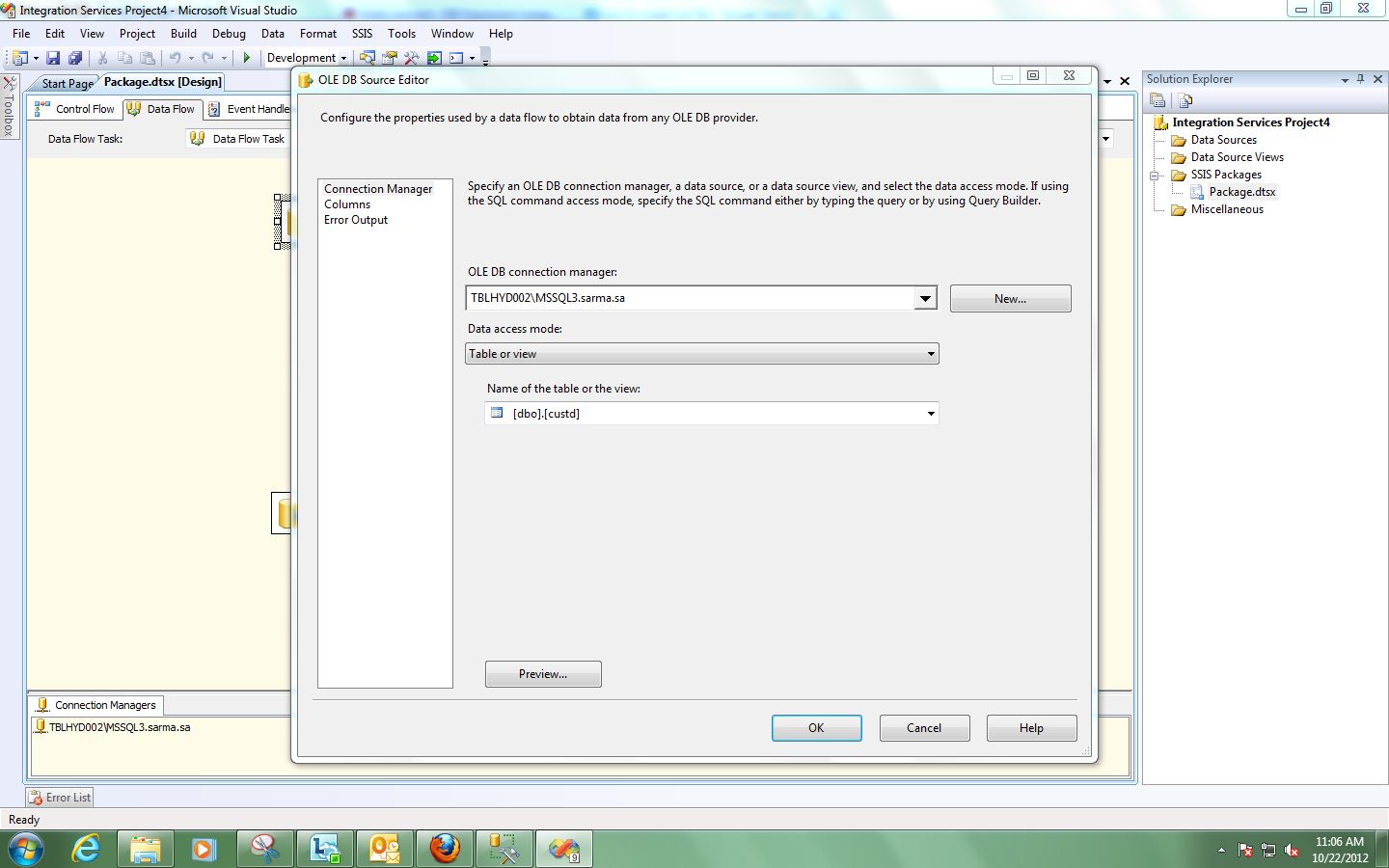The height and width of the screenshot is (868, 1389).
Task: Select TBLHYD002\MSSQL3.sarma.sa in Connection Managers pane
Action: point(120,727)
